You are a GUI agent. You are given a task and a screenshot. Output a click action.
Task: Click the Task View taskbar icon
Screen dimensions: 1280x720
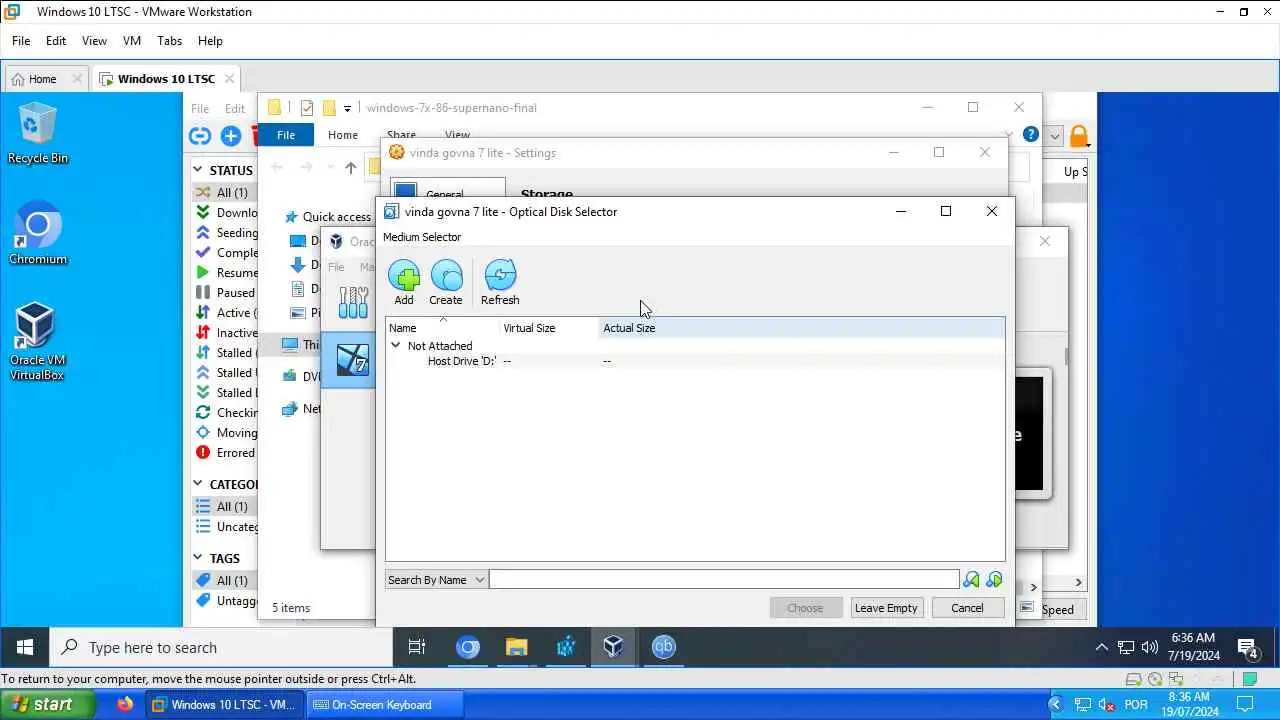pyautogui.click(x=417, y=647)
